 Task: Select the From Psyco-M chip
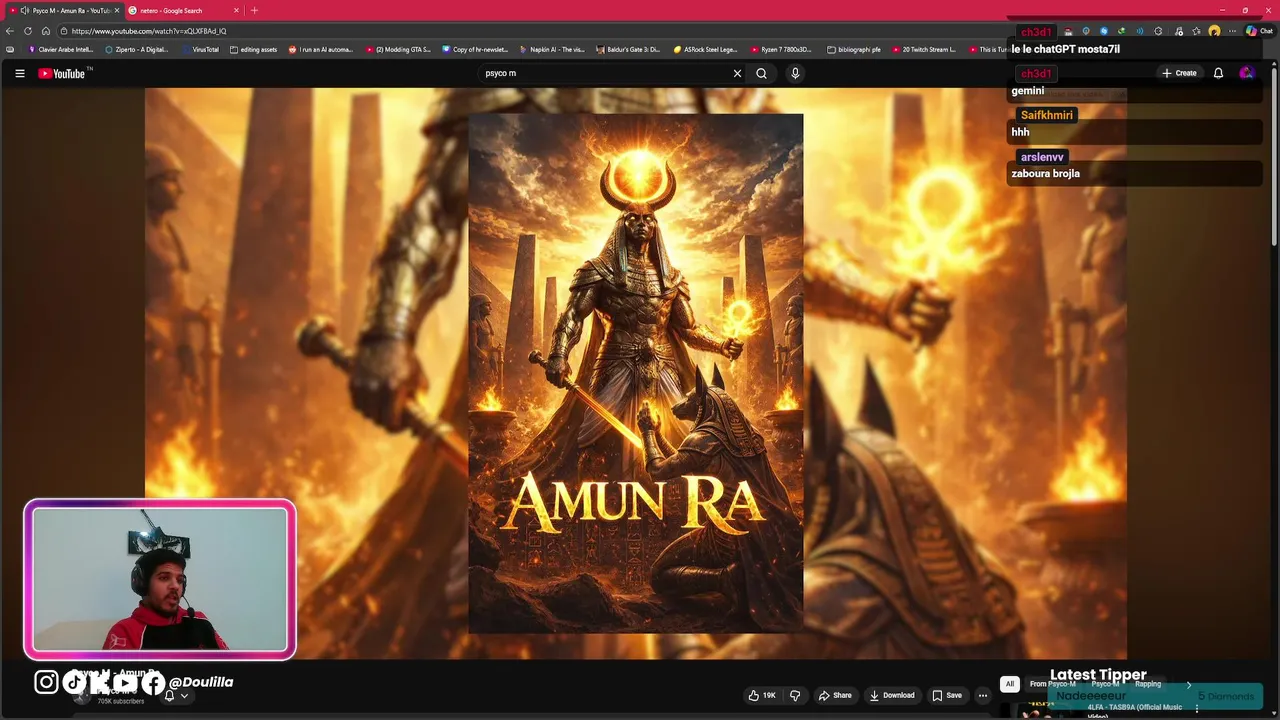[x=1052, y=684]
